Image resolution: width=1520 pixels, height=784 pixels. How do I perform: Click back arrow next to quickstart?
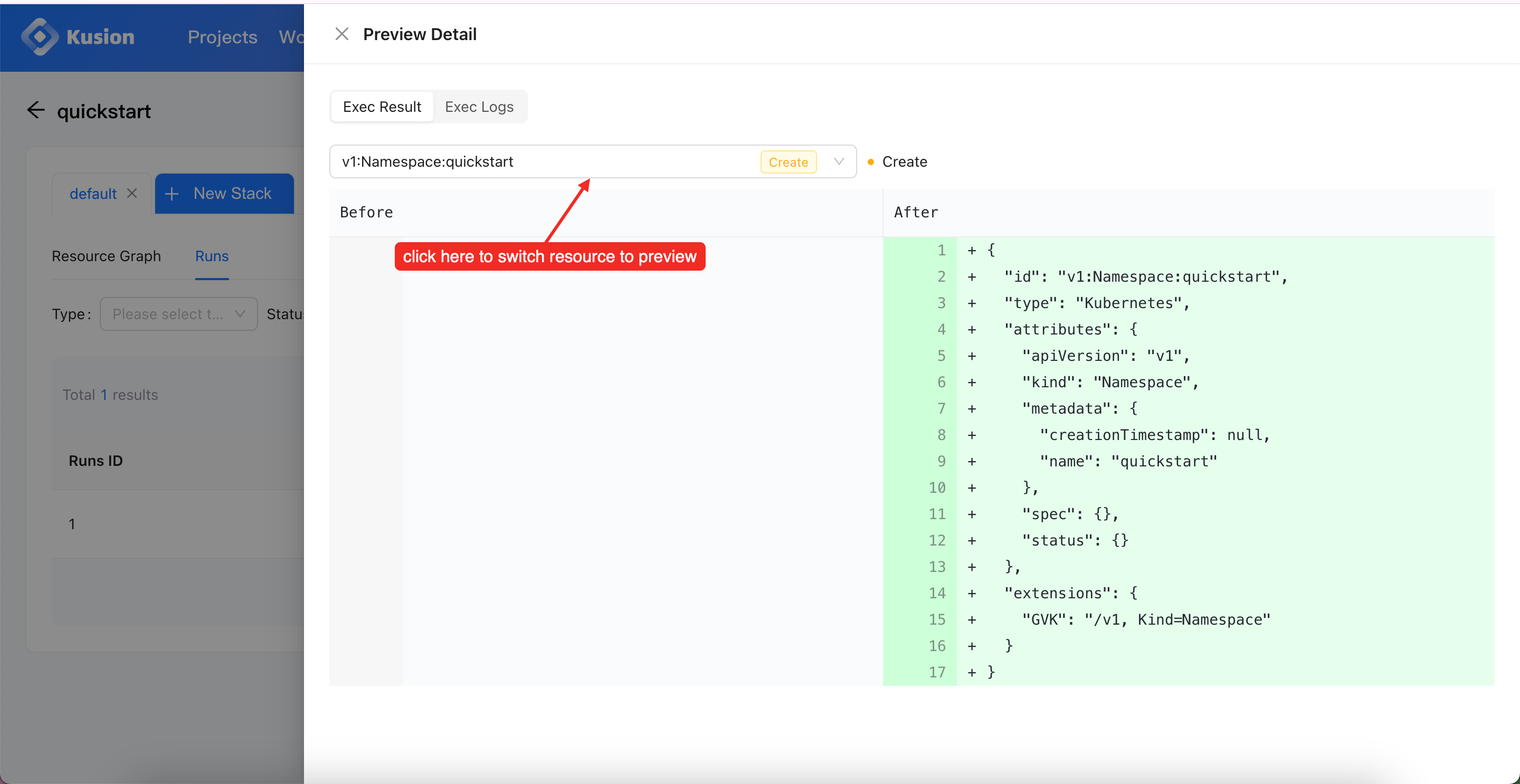(36, 110)
